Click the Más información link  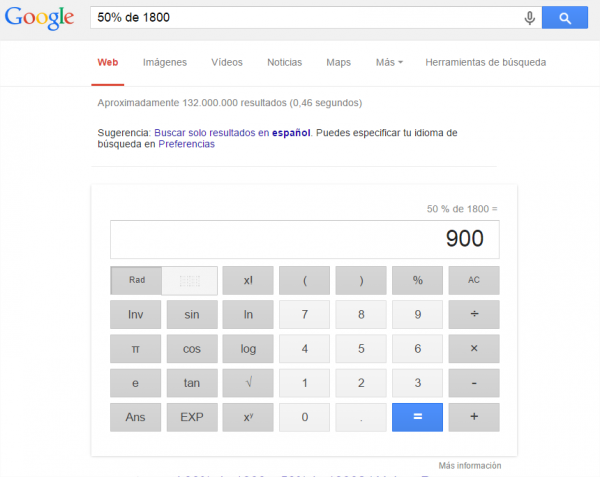point(469,466)
